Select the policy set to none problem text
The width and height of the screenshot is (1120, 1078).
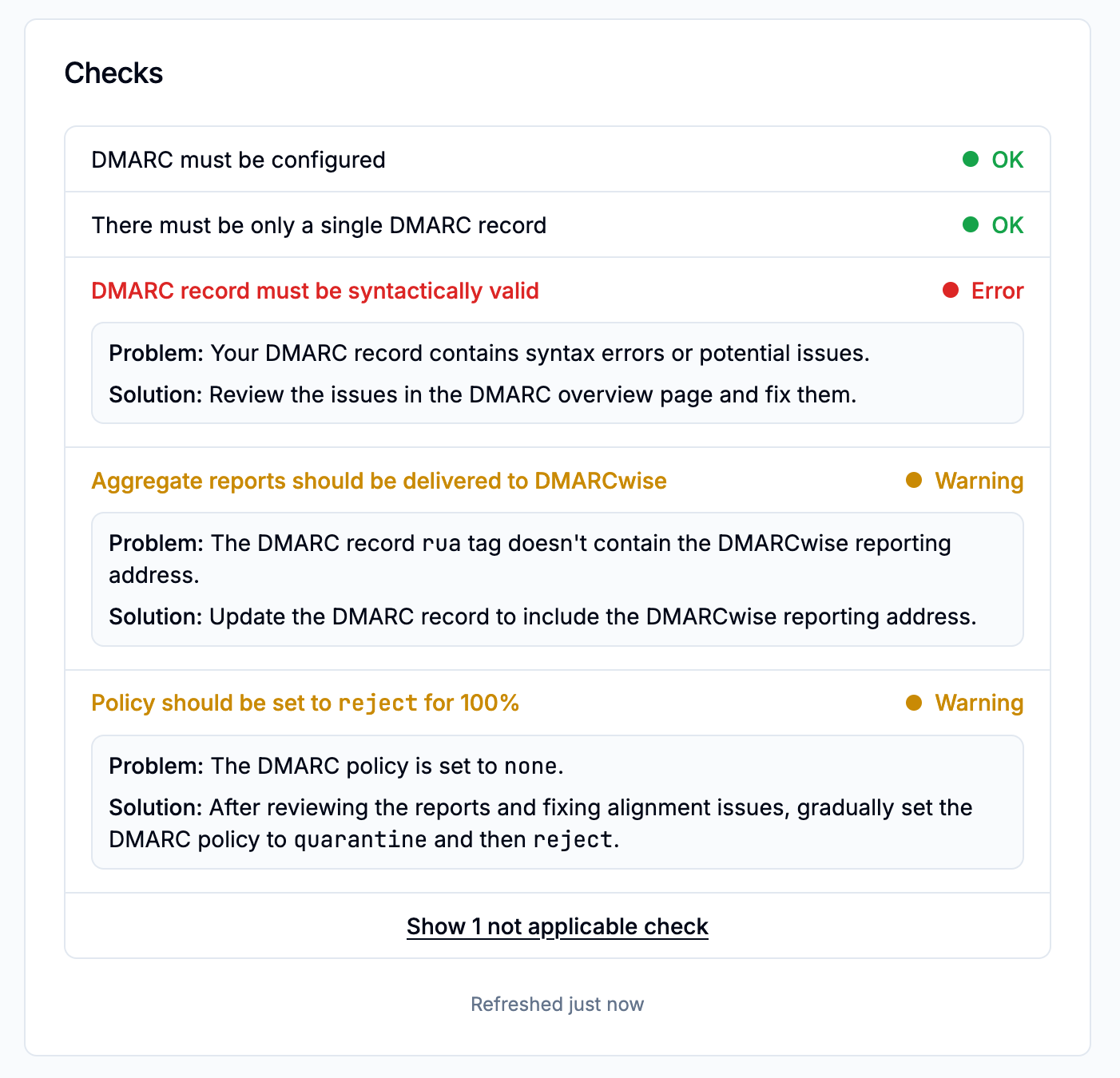336,765
